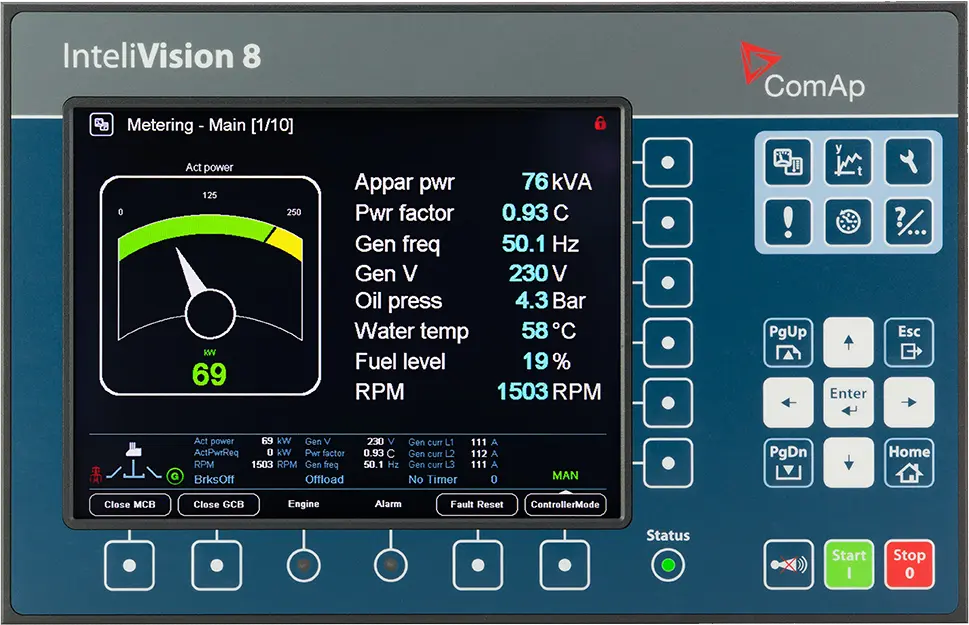Open the ControllerMode selector
The height and width of the screenshot is (625, 969).
tap(565, 505)
